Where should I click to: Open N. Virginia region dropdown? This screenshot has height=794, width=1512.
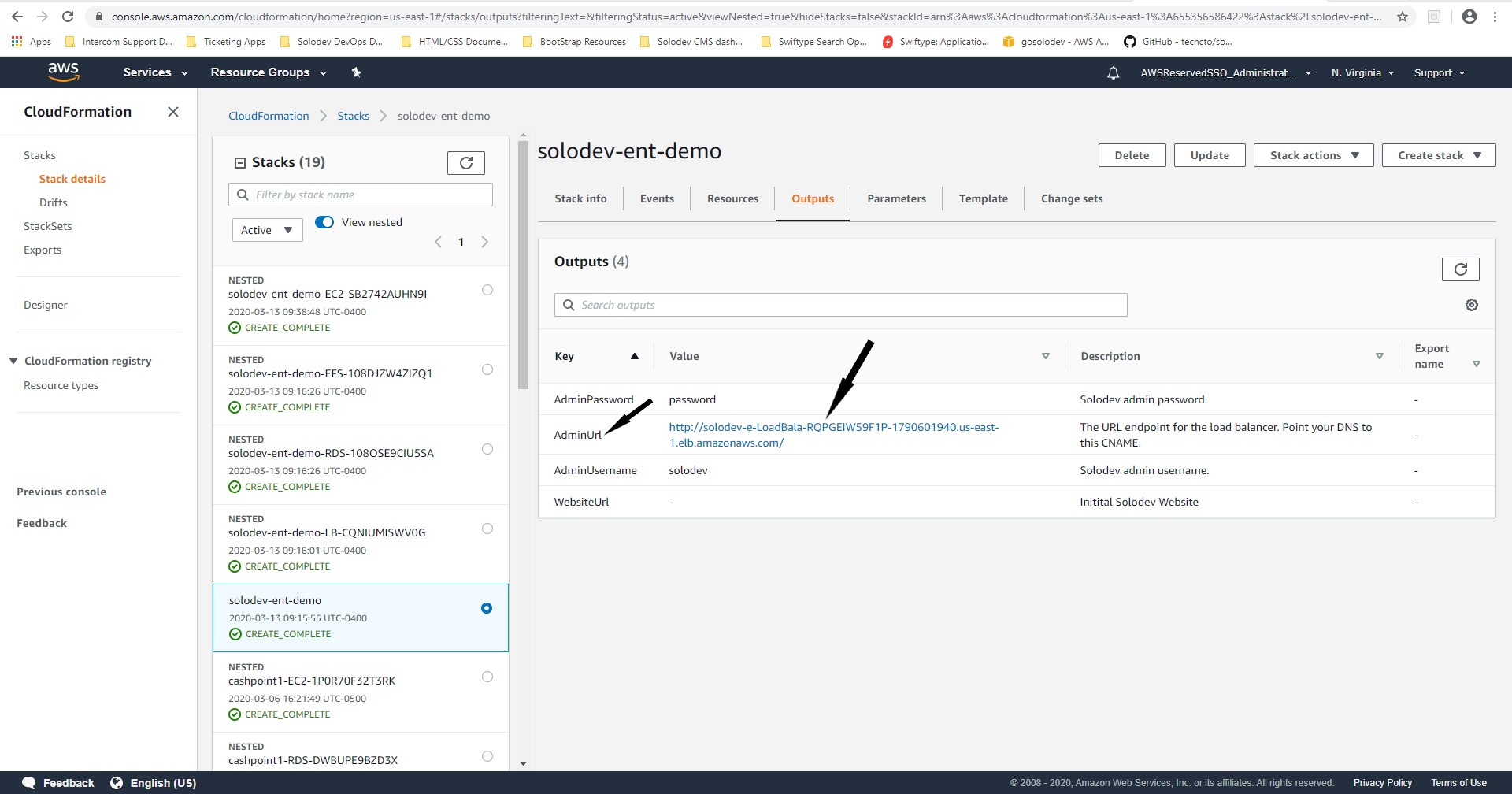pyautogui.click(x=1362, y=72)
